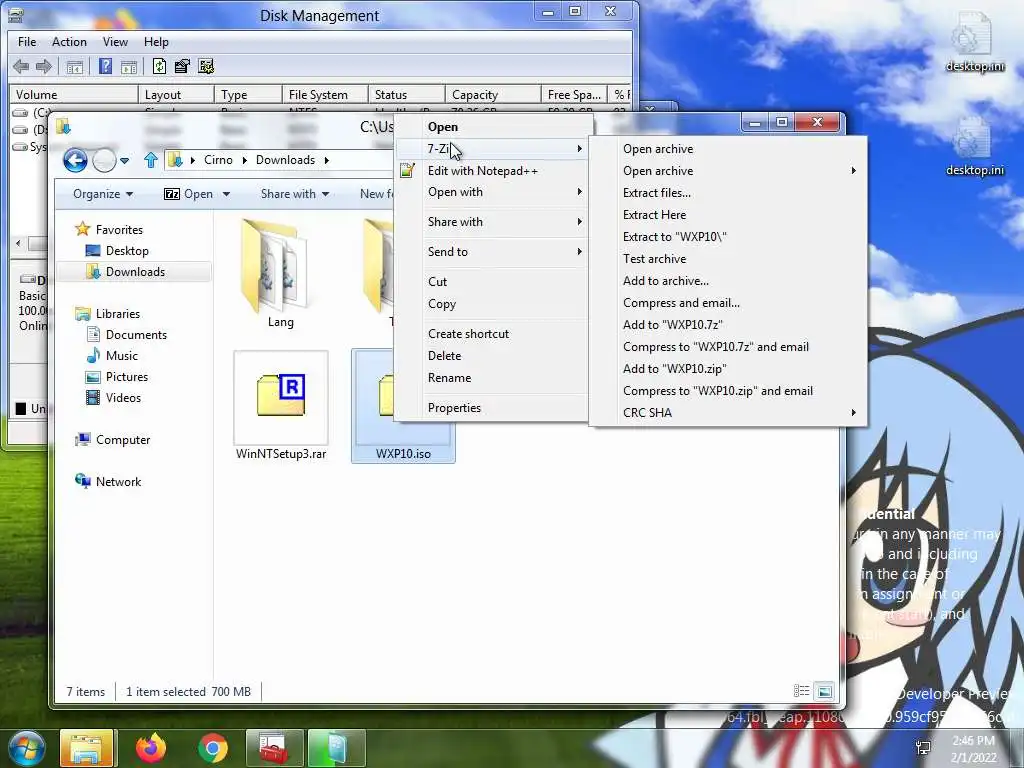Open Windows Explorer from the taskbar
Image resolution: width=1024 pixels, height=768 pixels.
pos(87,749)
